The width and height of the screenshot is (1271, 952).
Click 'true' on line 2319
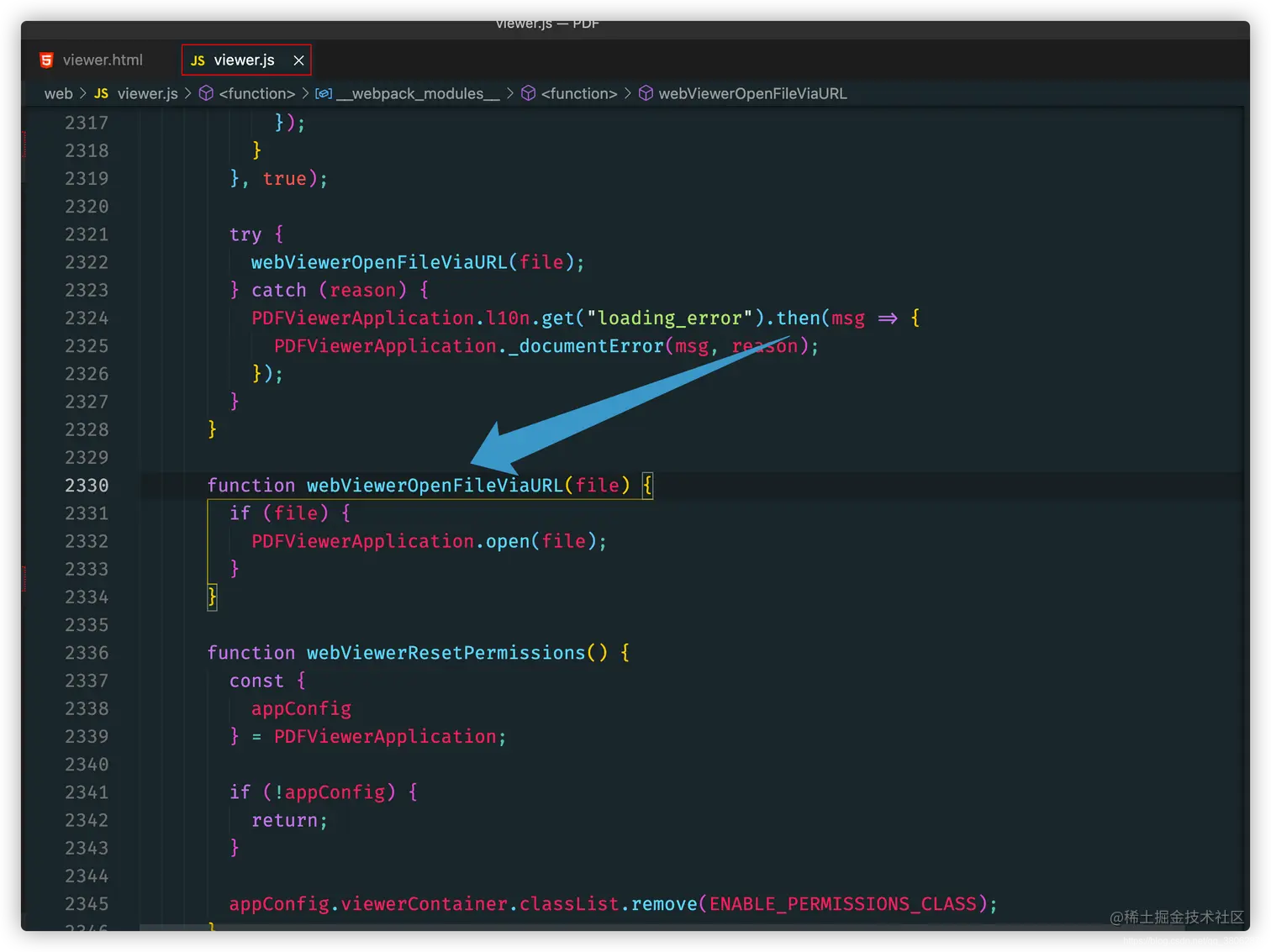284,179
